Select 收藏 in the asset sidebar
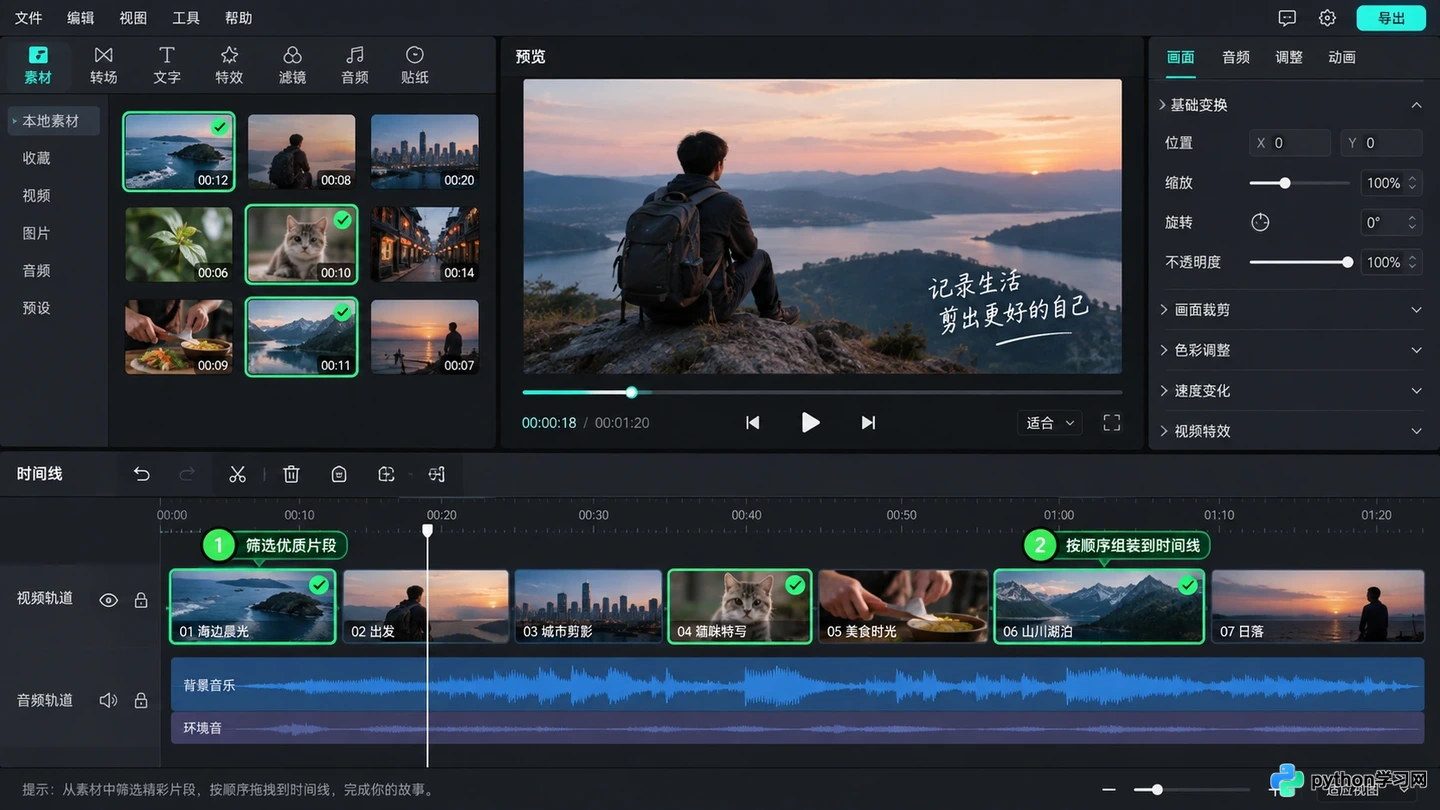This screenshot has height=810, width=1440. (36, 158)
